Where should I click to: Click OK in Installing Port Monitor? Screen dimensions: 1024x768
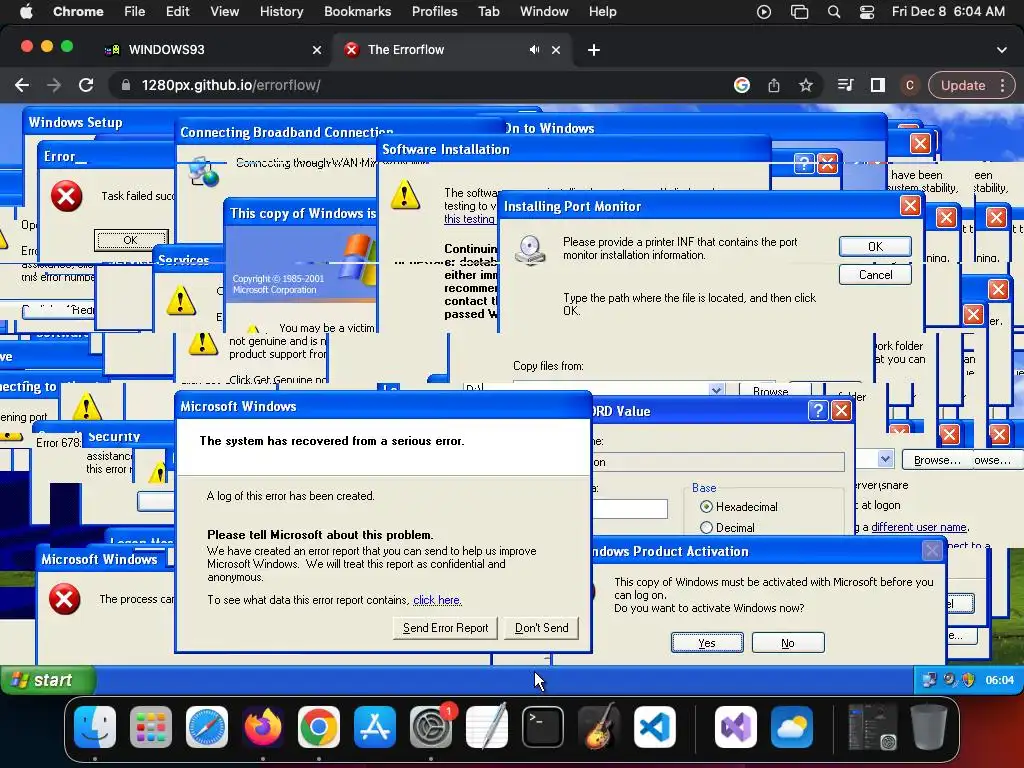[875, 246]
